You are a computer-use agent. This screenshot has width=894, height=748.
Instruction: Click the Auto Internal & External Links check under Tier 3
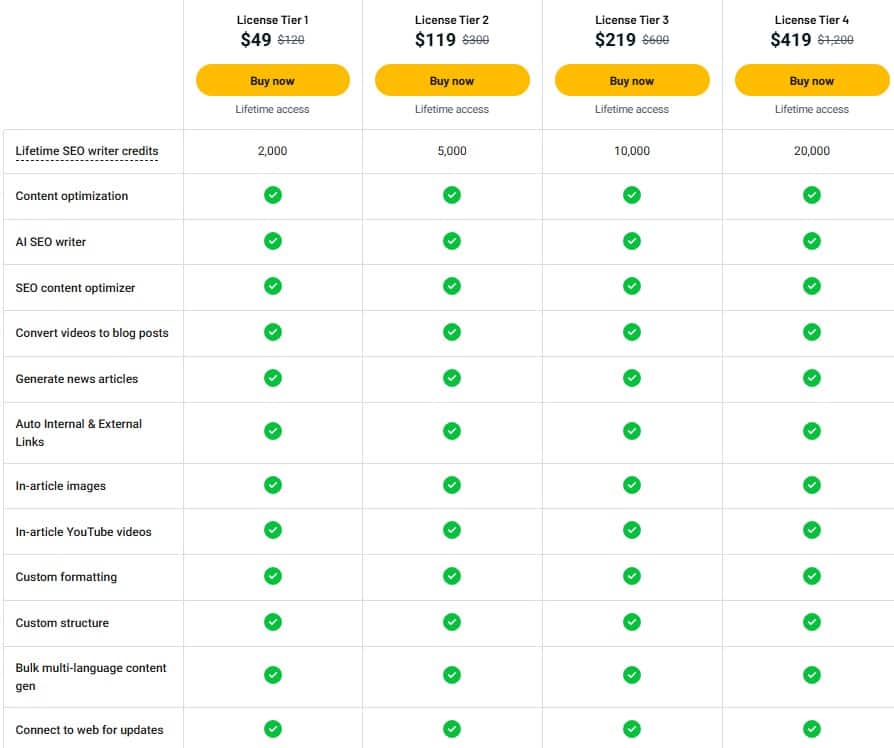(x=631, y=432)
